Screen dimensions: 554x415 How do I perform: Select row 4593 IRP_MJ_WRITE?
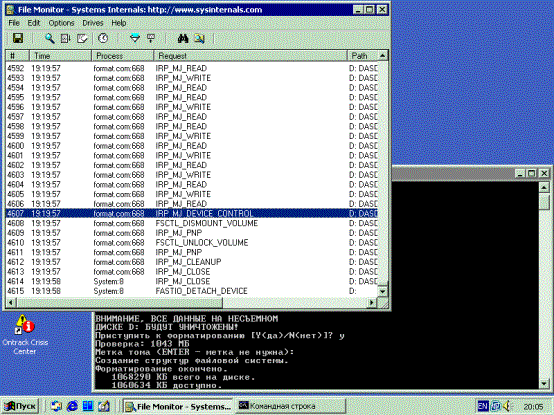click(191, 78)
